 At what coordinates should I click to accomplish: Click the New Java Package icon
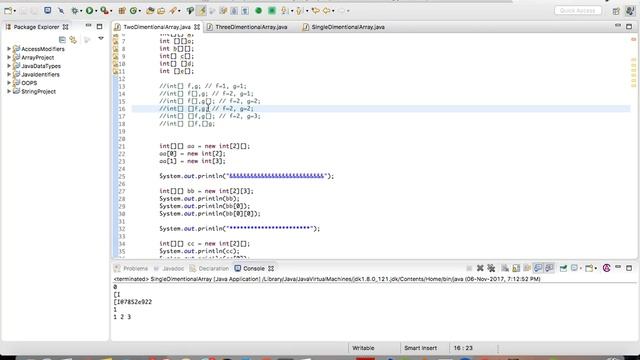[122, 11]
